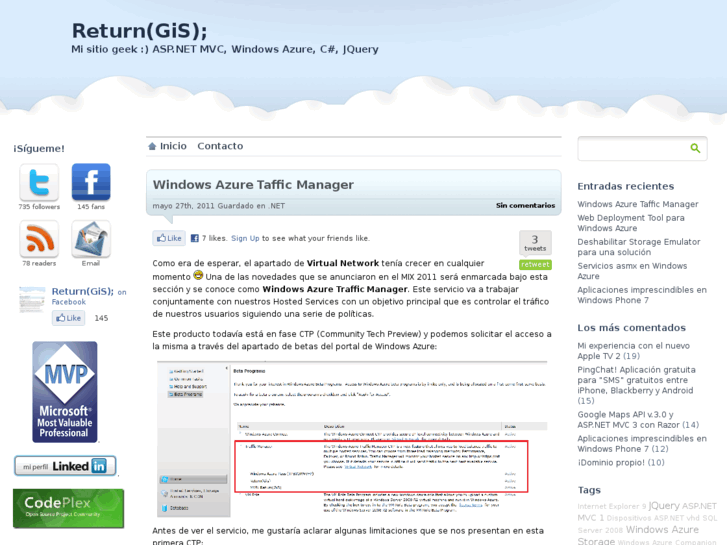Click the 145 fans text
The height and width of the screenshot is (545, 727).
(x=91, y=207)
